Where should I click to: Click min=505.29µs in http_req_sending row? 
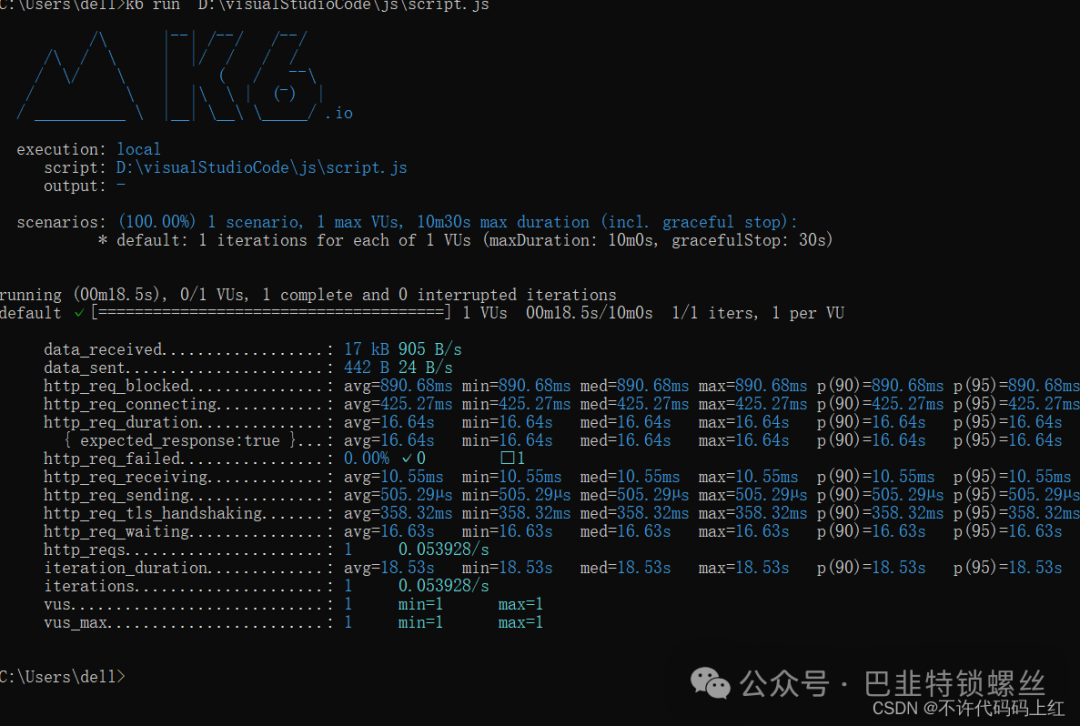(x=516, y=495)
